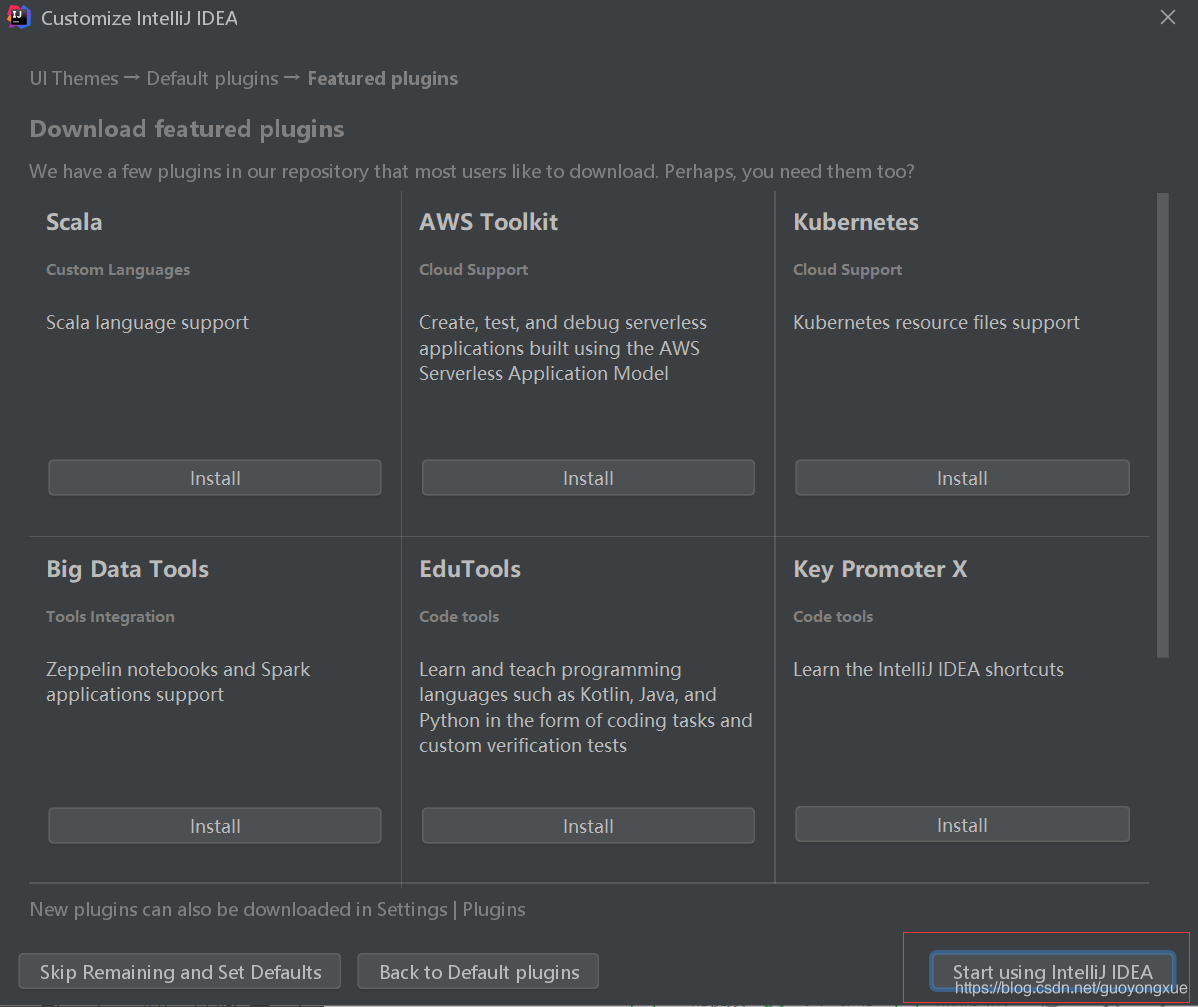The image size is (1198, 1007).
Task: Start using IntelliJ IDEA
Action: (1052, 971)
